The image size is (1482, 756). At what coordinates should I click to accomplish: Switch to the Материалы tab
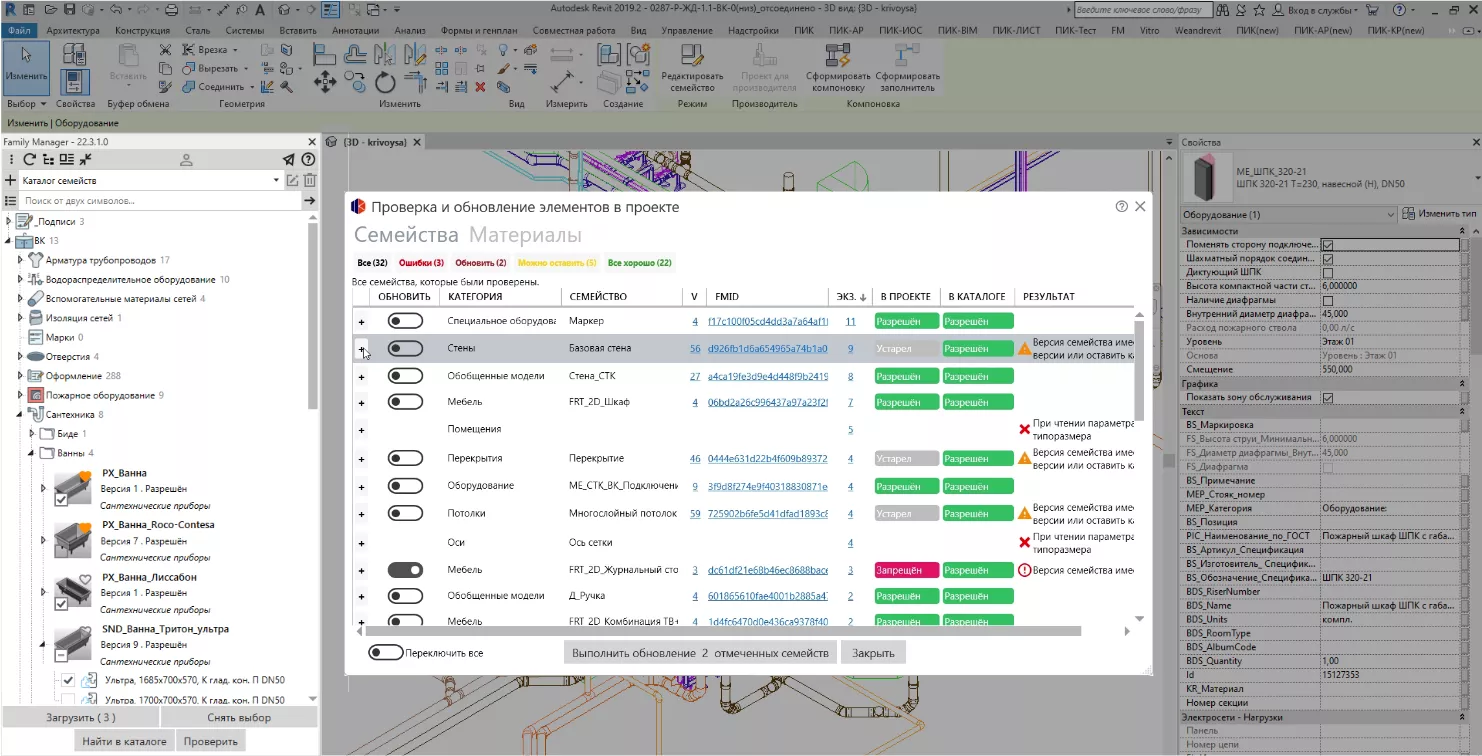pos(525,236)
